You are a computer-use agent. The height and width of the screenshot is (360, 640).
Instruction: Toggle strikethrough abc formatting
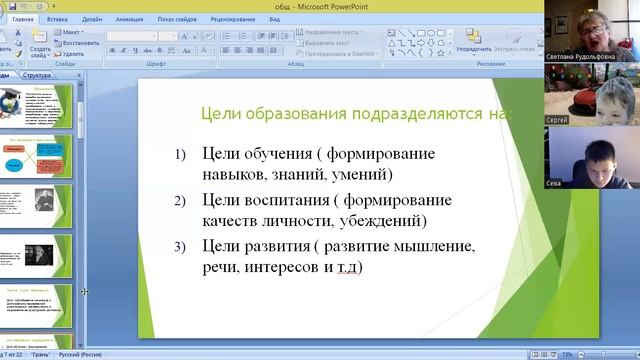pos(147,50)
